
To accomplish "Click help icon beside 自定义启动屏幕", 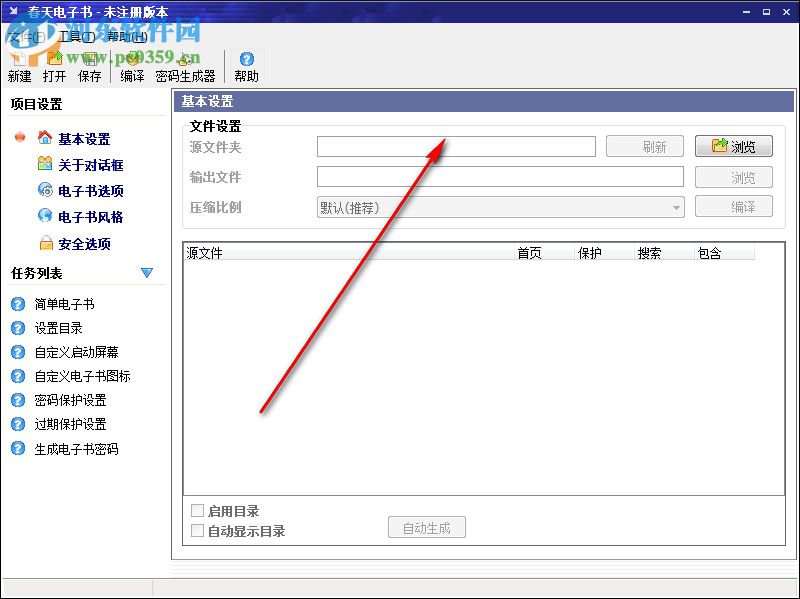I will click(x=18, y=352).
